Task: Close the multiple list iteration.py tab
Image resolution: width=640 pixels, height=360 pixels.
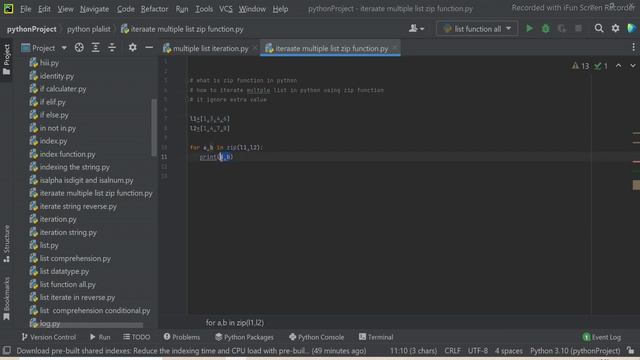Action: coord(255,48)
